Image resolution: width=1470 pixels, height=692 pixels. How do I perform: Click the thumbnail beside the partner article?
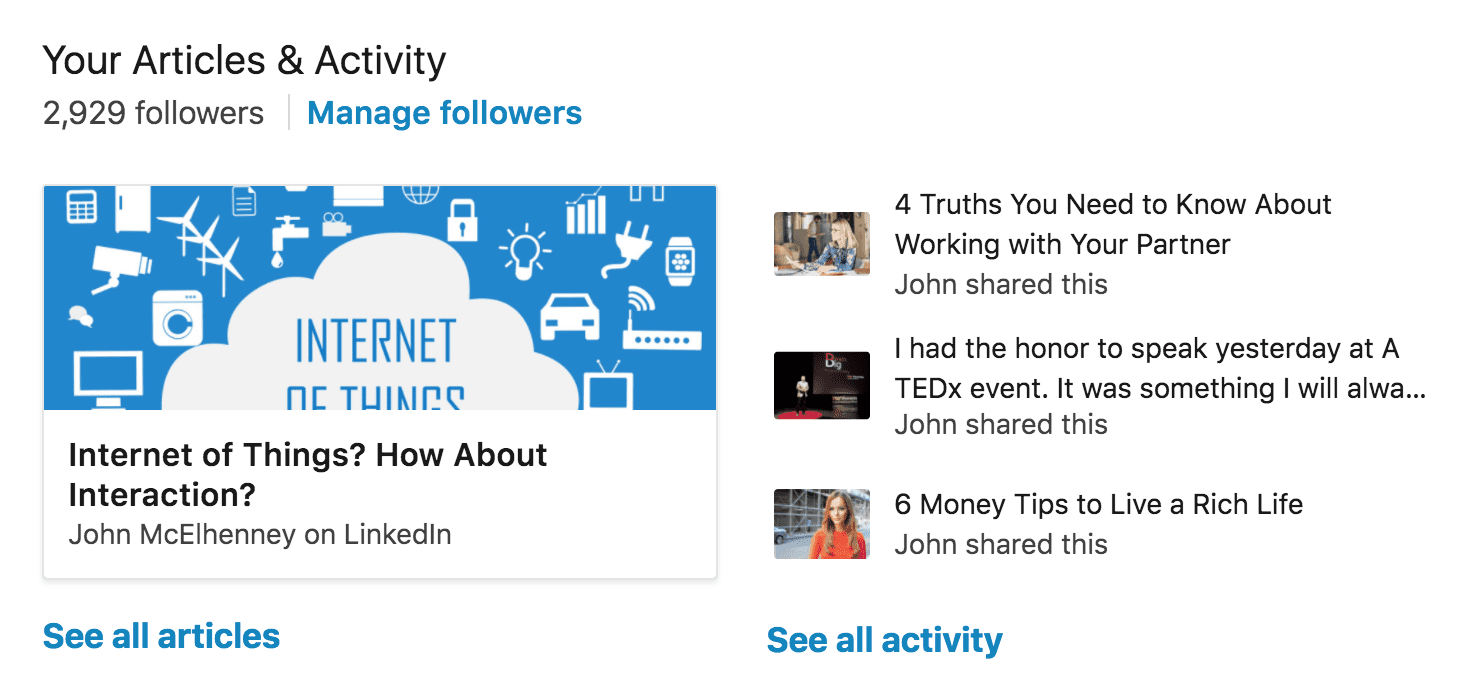click(x=821, y=244)
